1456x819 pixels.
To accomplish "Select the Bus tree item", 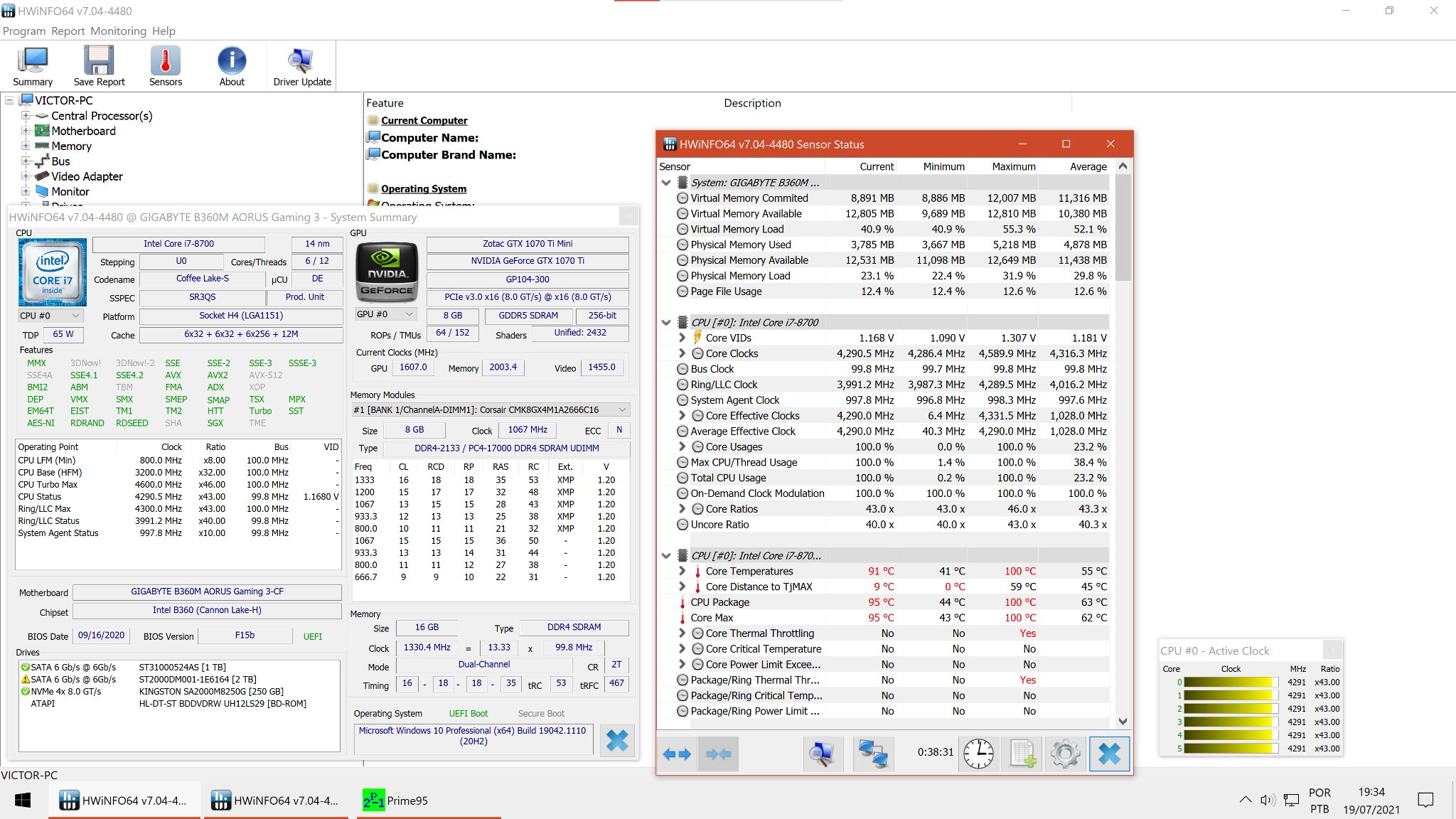I will click(x=60, y=161).
